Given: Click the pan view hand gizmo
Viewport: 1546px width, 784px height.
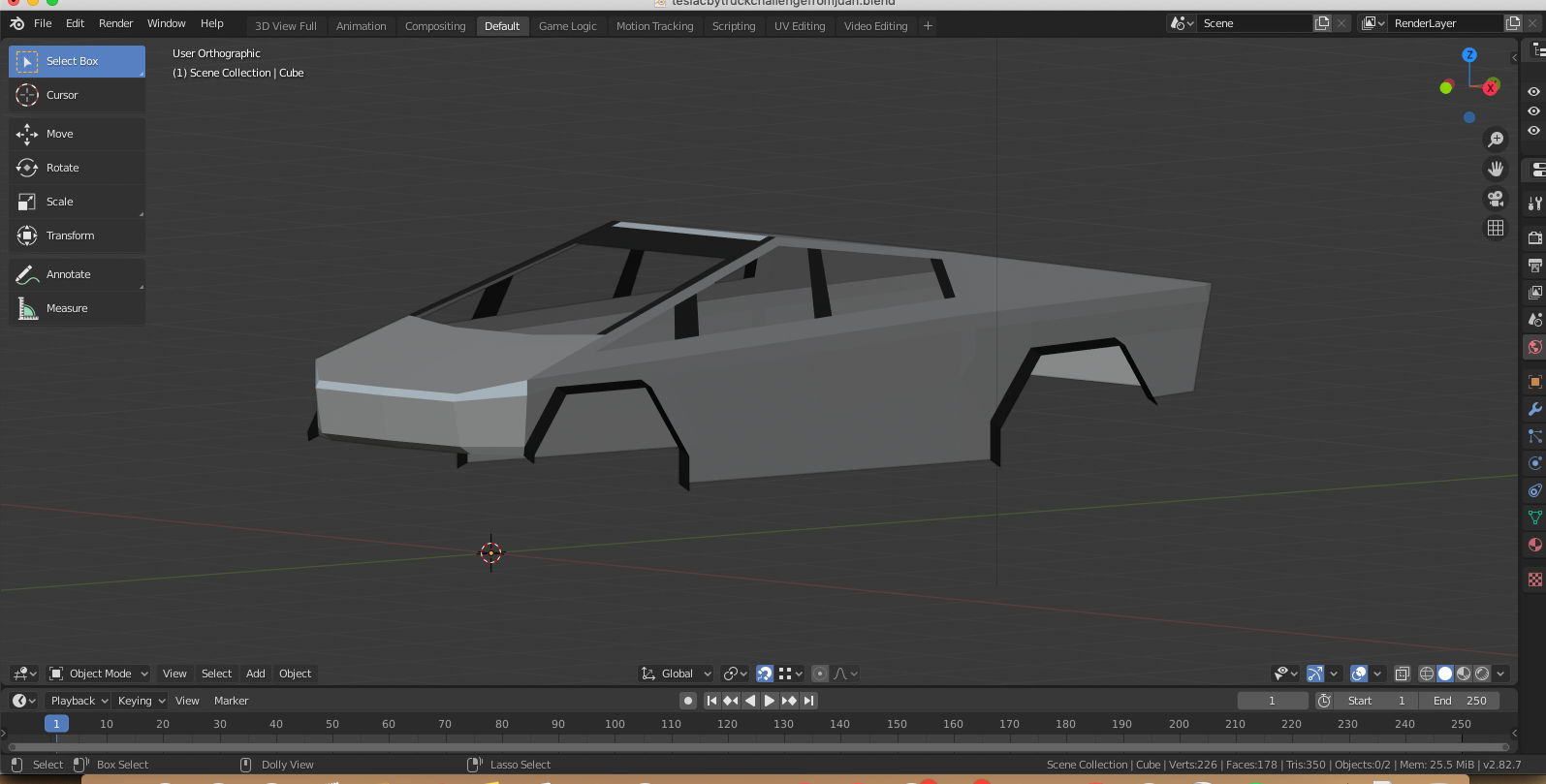Looking at the screenshot, I should [1496, 169].
